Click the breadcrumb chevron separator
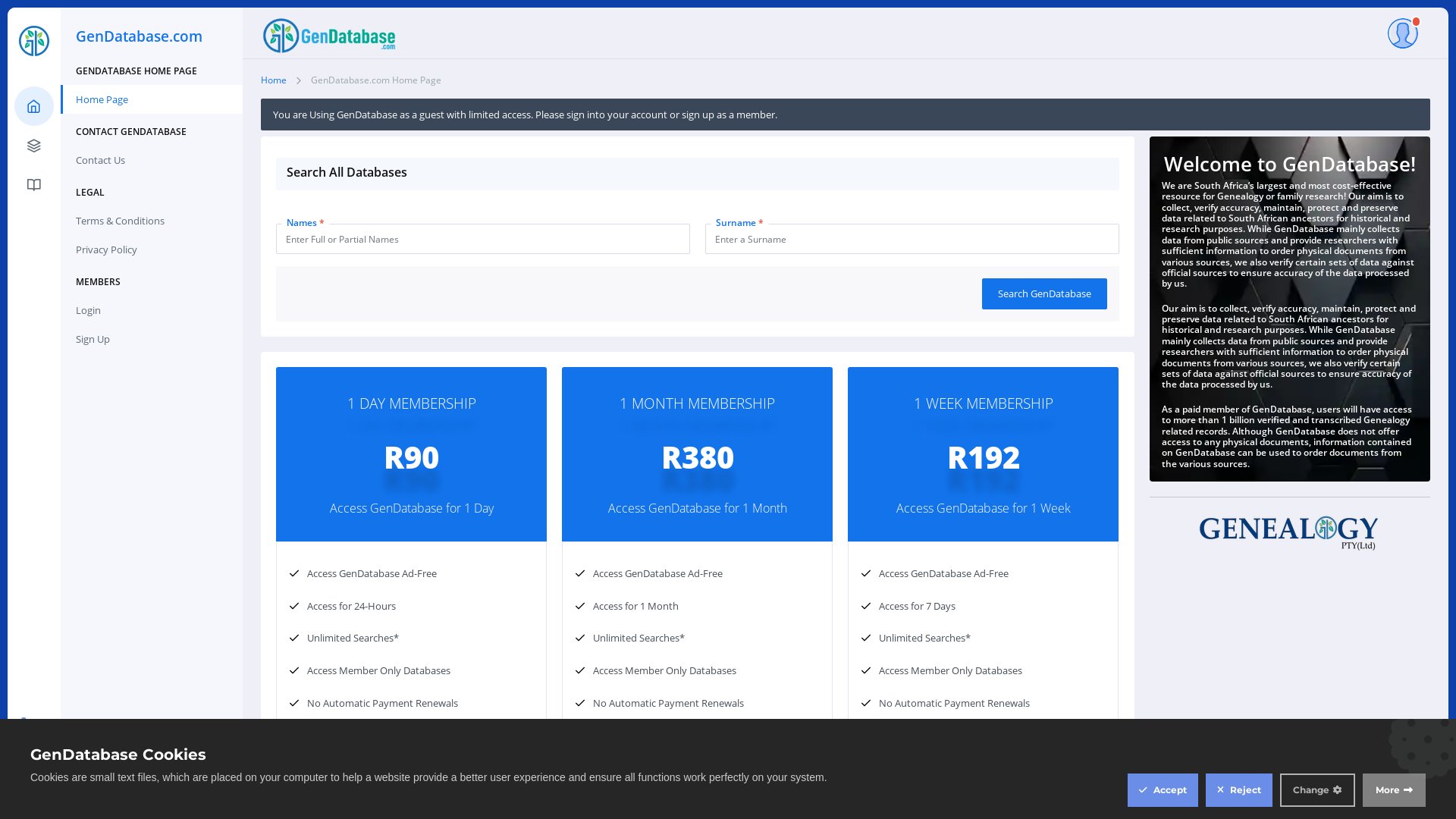The height and width of the screenshot is (819, 1456). click(299, 80)
